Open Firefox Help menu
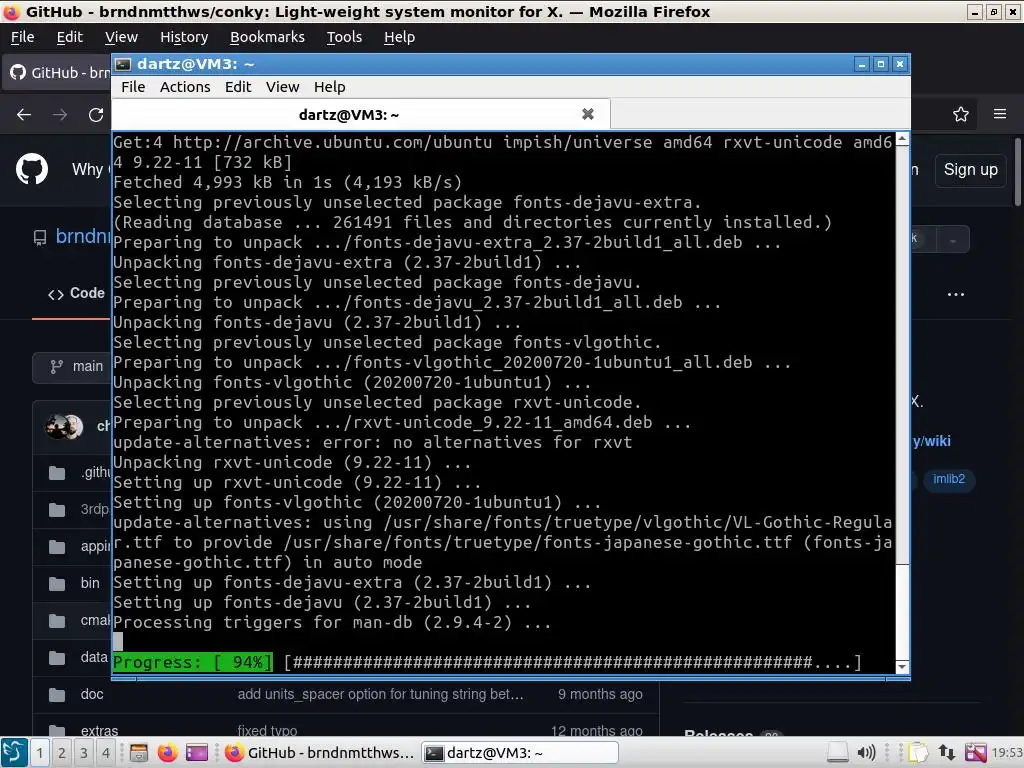Viewport: 1024px width, 768px height. click(x=399, y=37)
